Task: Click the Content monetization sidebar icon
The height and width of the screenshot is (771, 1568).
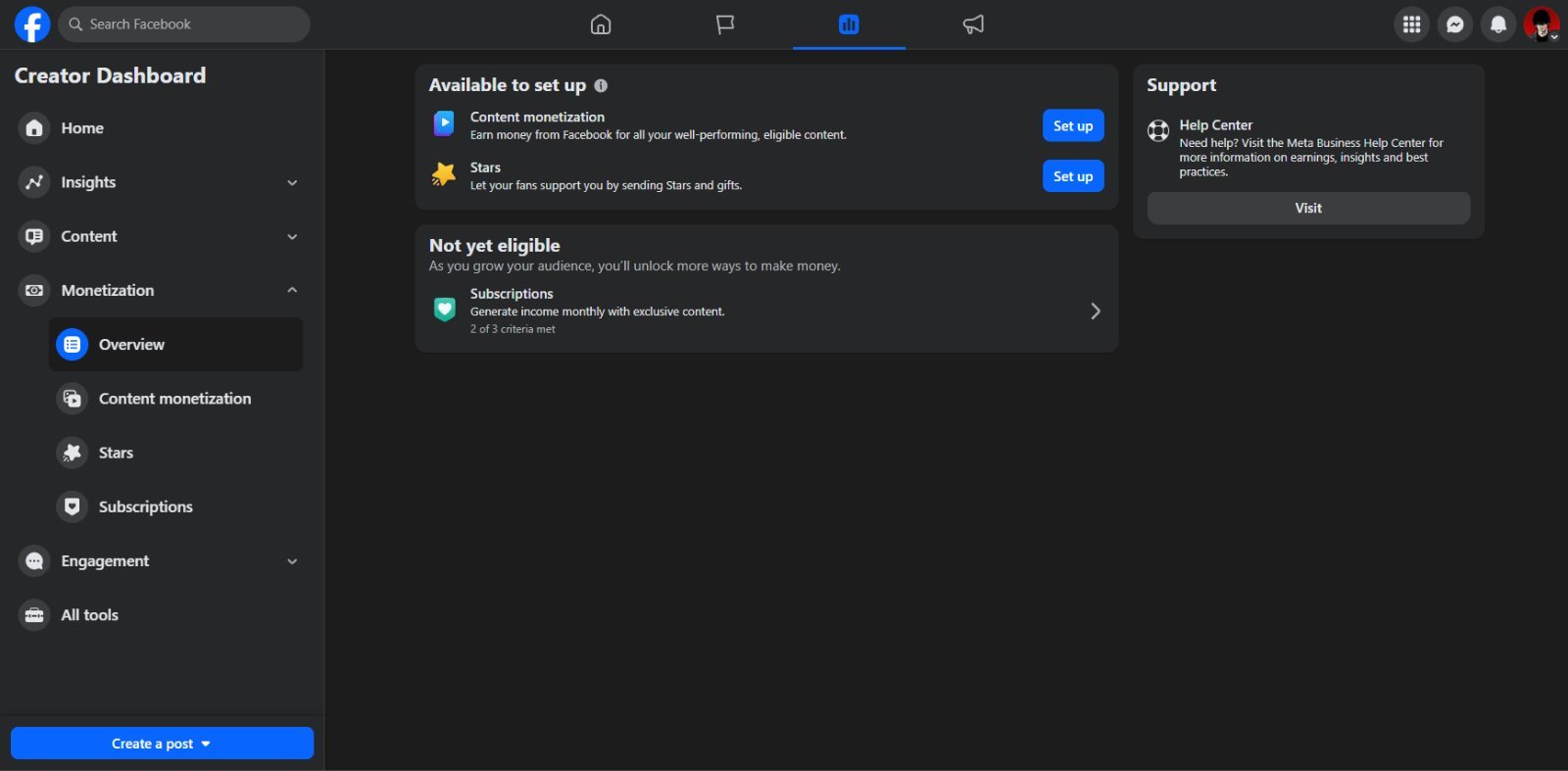Action: pyautogui.click(x=72, y=399)
